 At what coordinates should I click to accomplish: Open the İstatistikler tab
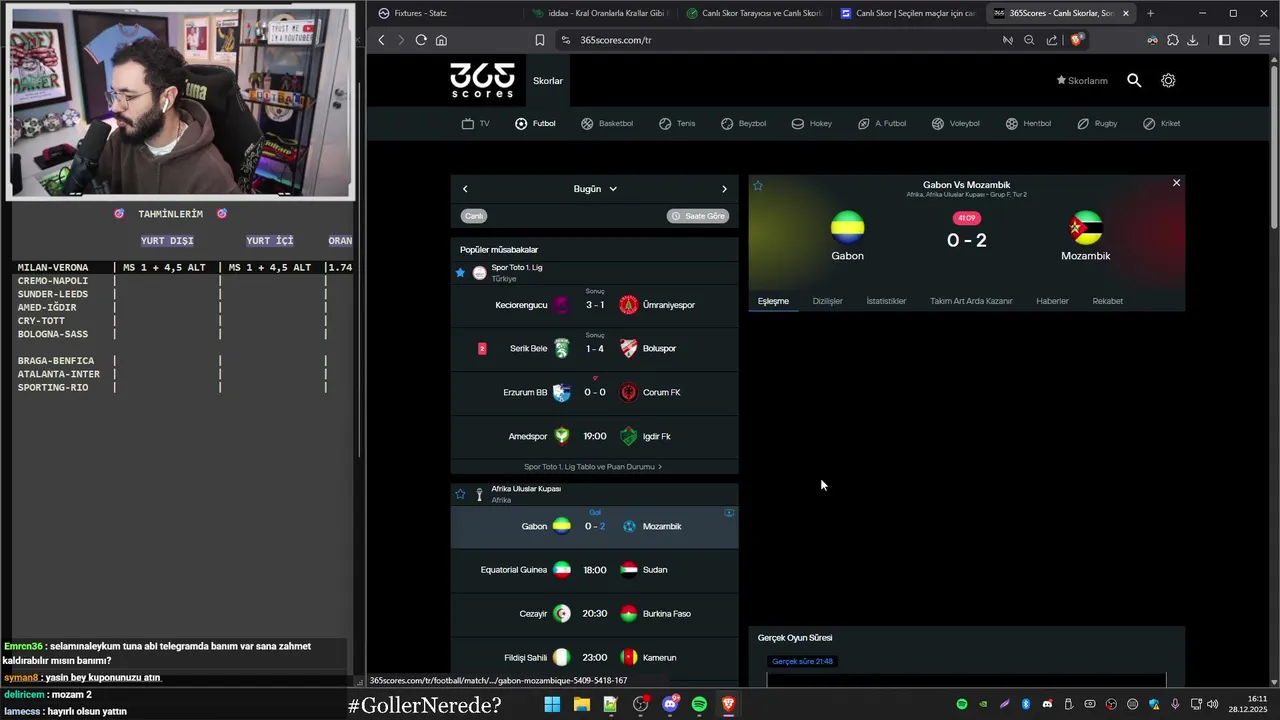click(886, 301)
